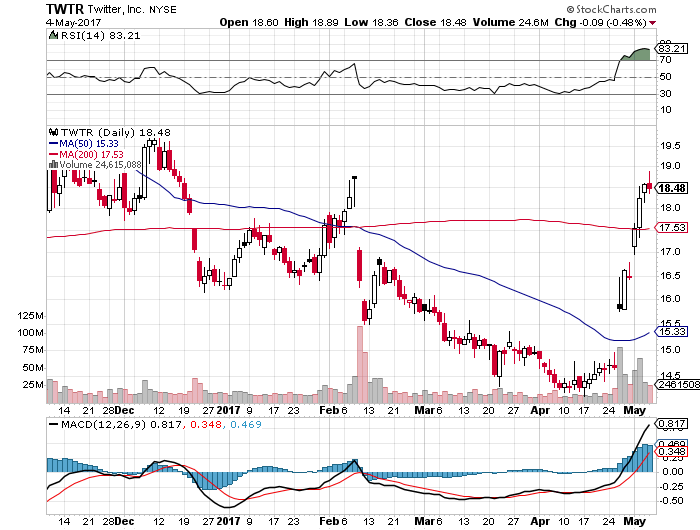The height and width of the screenshot is (530, 700).
Task: Click the blue 0.469 histogram value in MACD legend
Action: tap(246, 425)
